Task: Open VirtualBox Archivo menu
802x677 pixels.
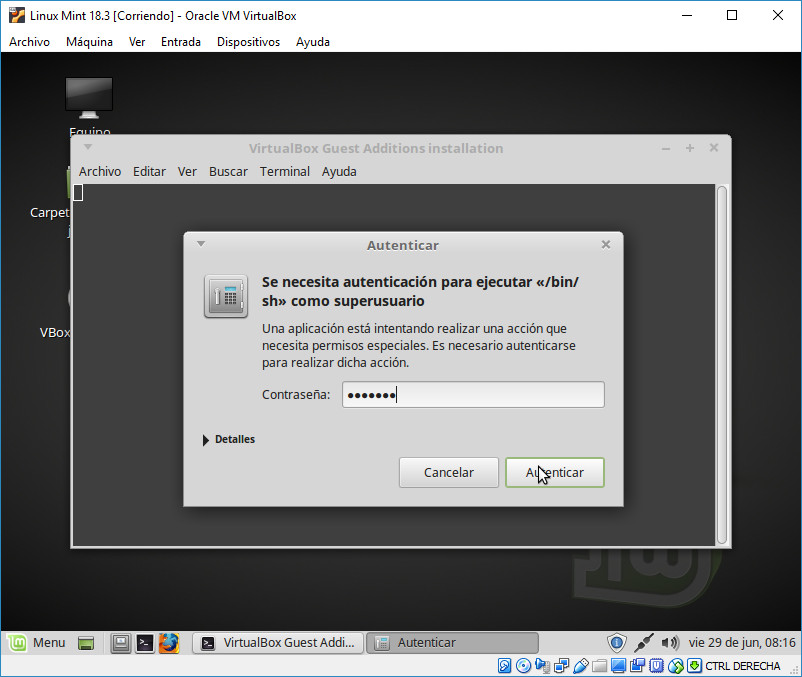Action: tap(29, 42)
